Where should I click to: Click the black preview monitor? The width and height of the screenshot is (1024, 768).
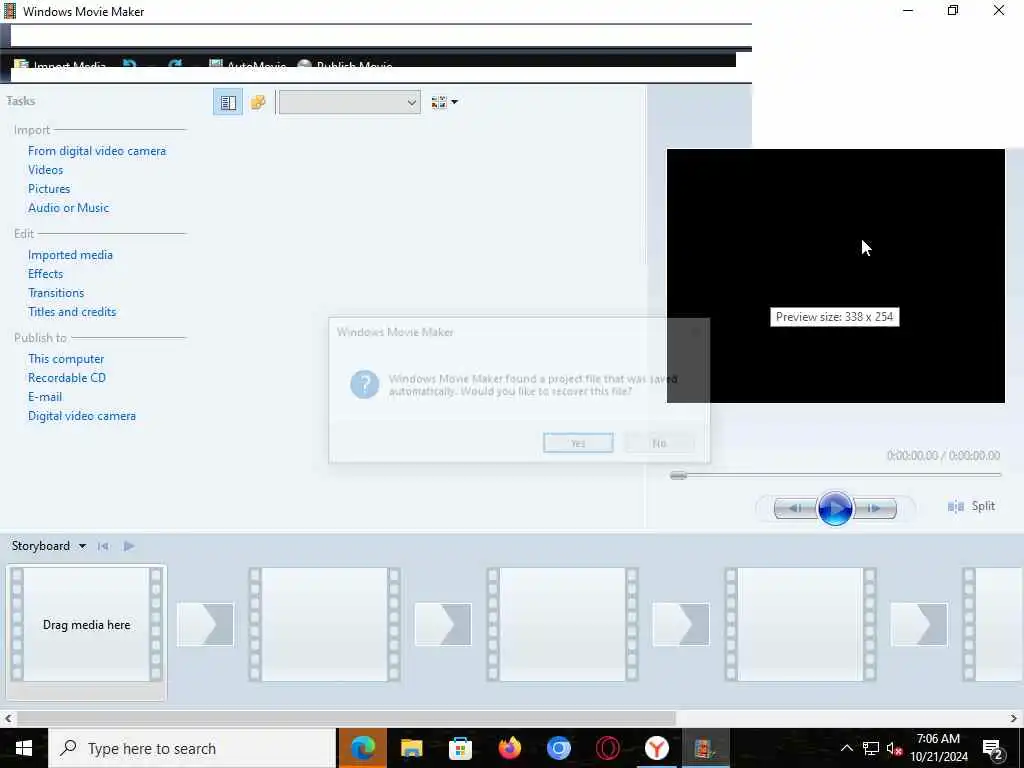tap(835, 276)
